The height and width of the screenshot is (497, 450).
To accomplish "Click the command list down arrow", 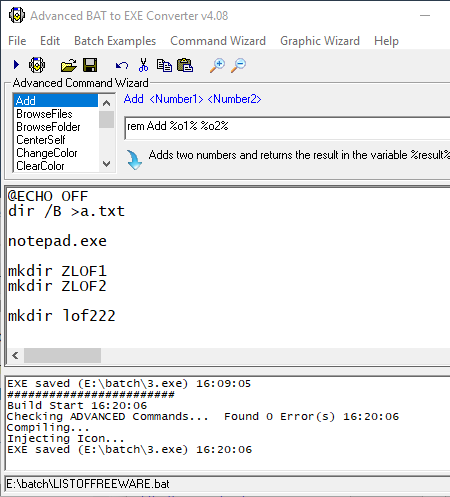I will click(x=107, y=164).
